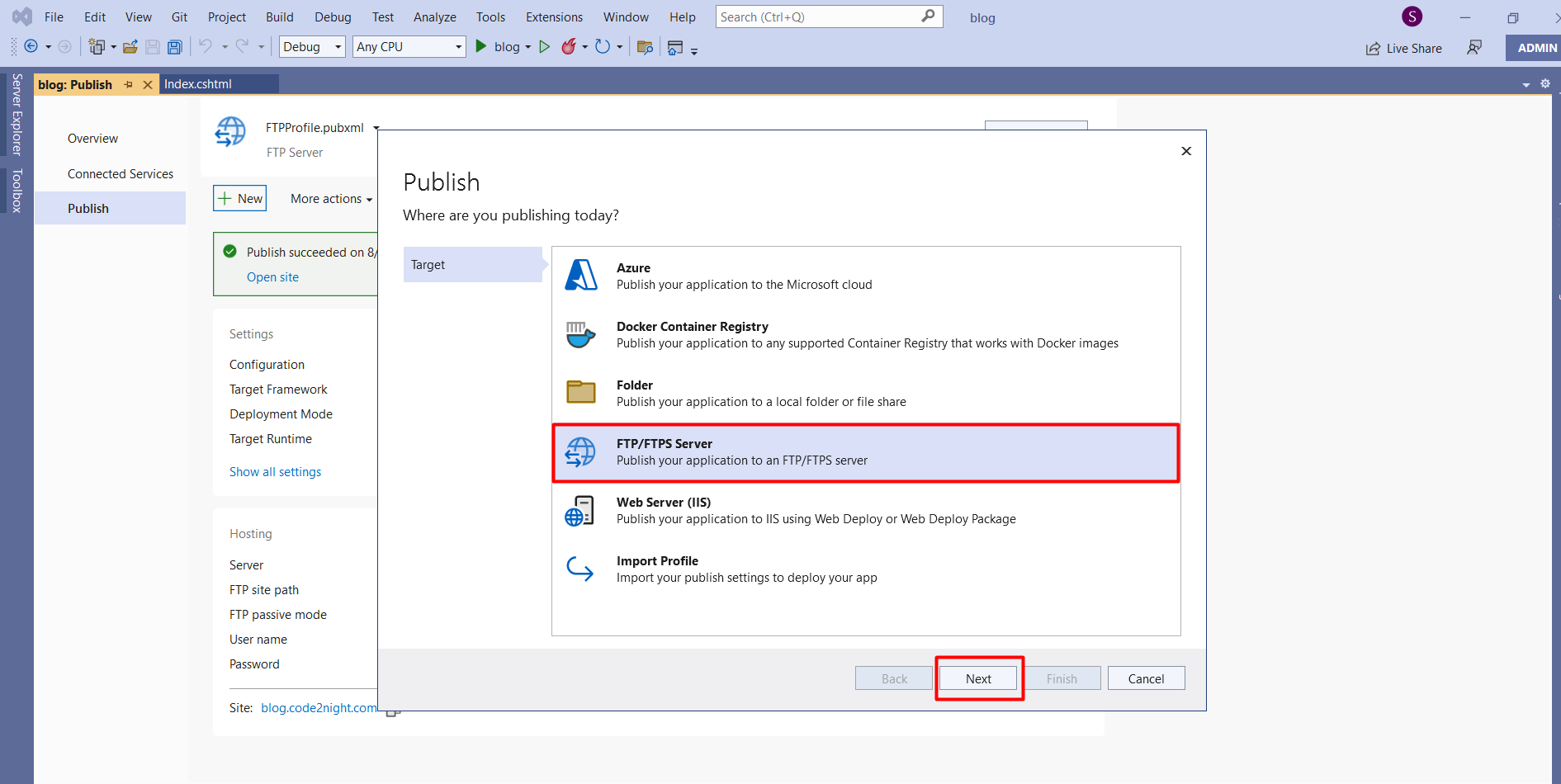Viewport: 1561px width, 784px height.
Task: Open the Toolbox side panel
Action: (17, 191)
